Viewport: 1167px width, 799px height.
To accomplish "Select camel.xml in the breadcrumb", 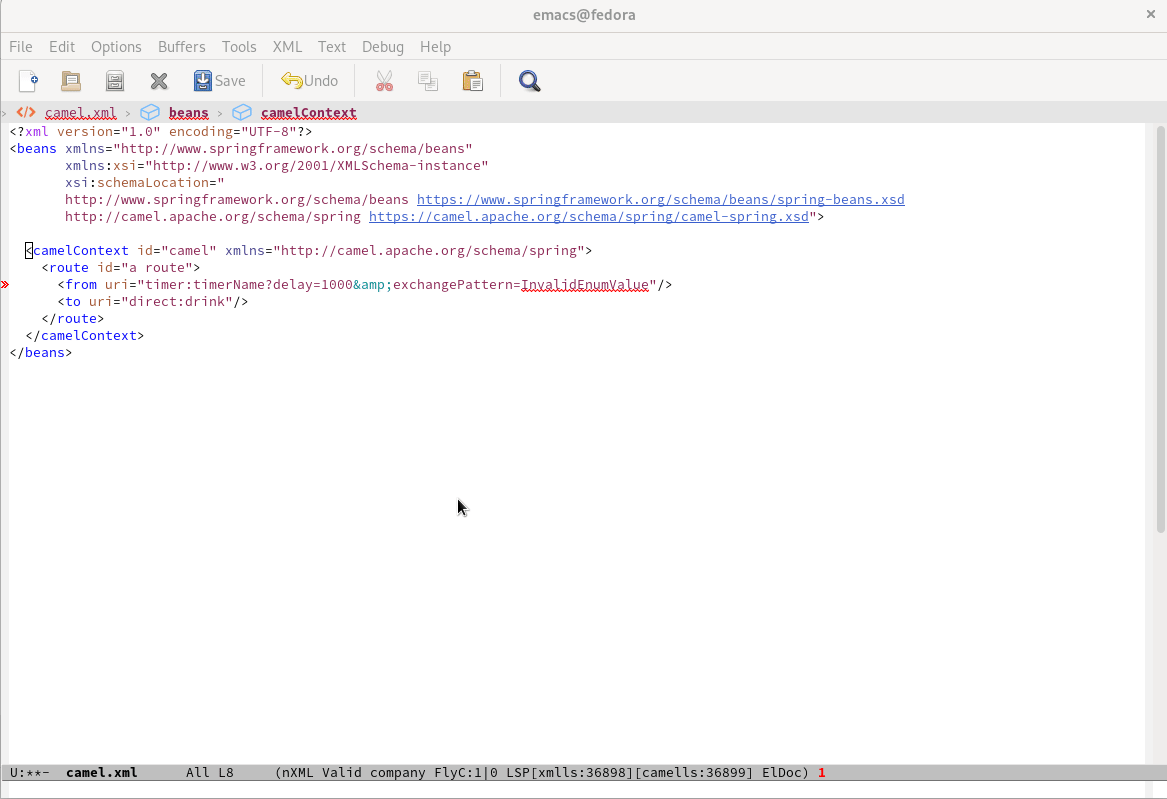I will coord(80,113).
